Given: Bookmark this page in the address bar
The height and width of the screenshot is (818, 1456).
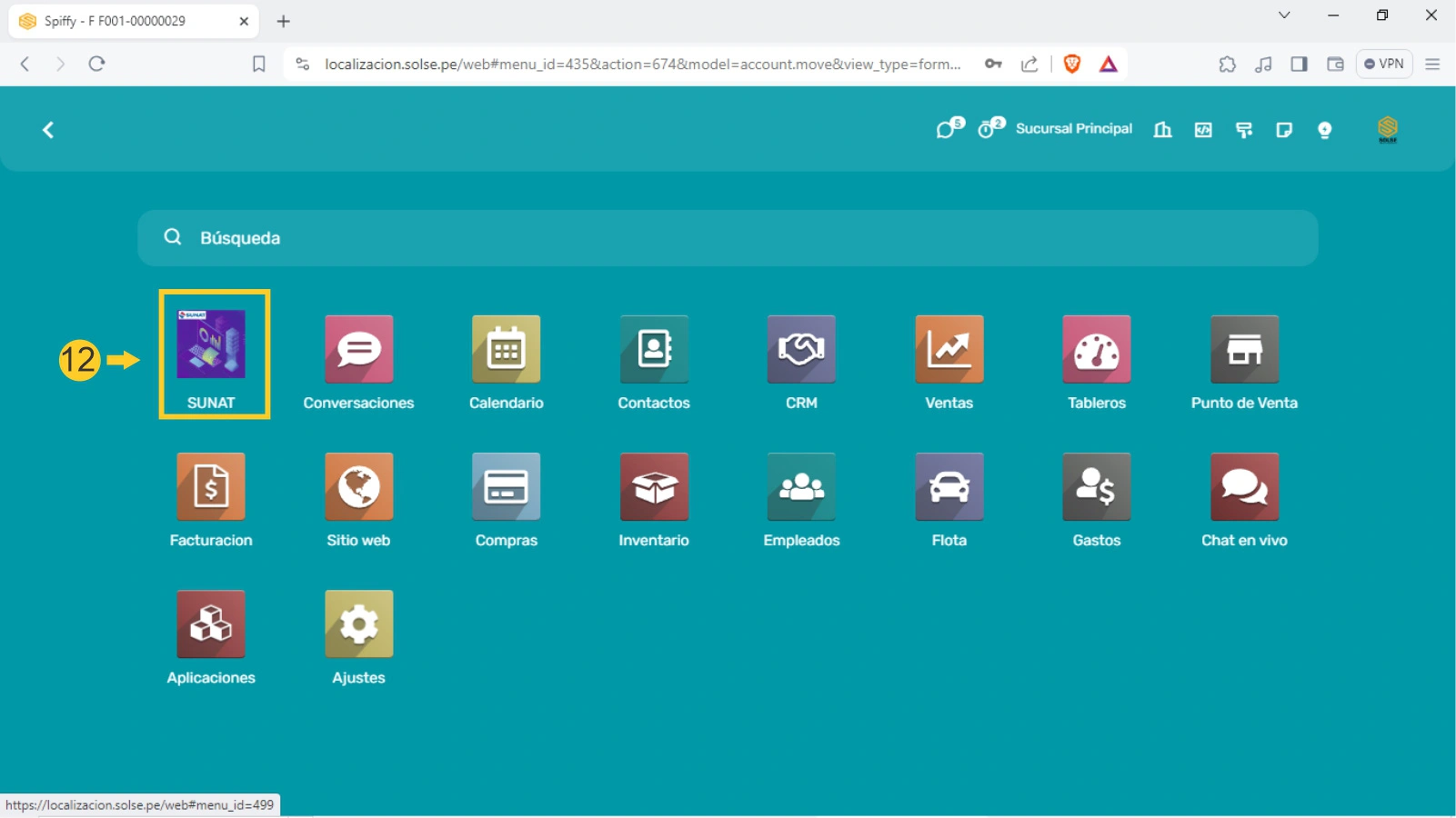Looking at the screenshot, I should coord(259,64).
